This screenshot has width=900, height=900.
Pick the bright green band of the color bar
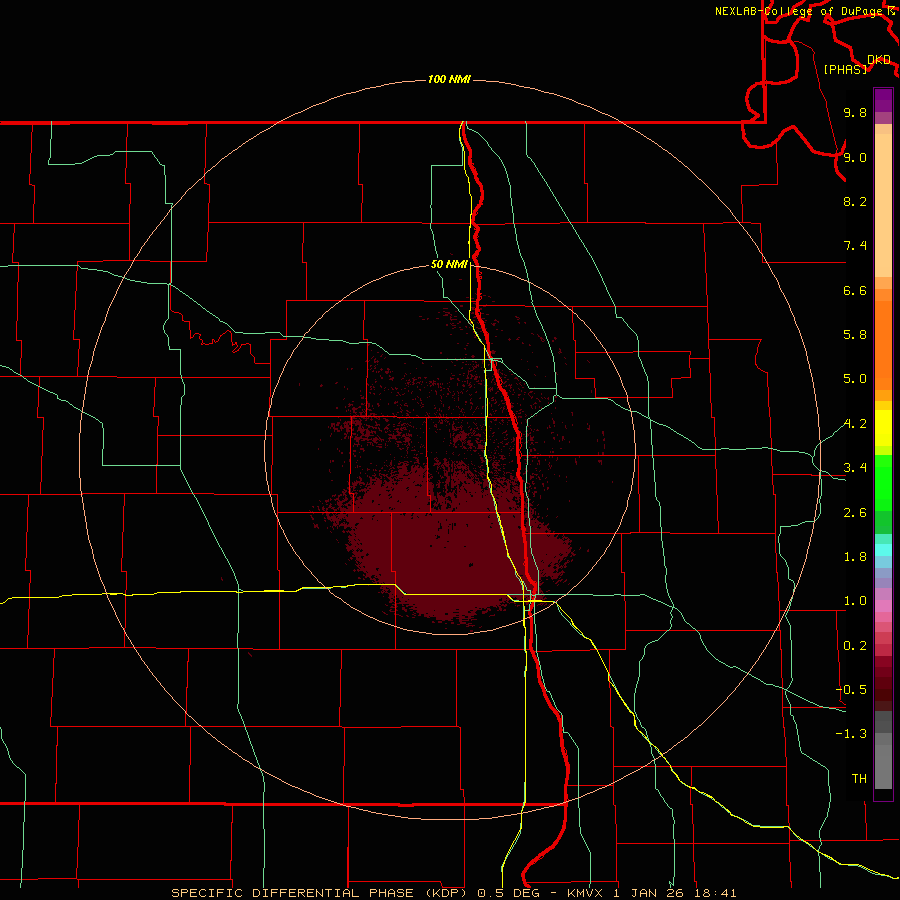coord(883,482)
